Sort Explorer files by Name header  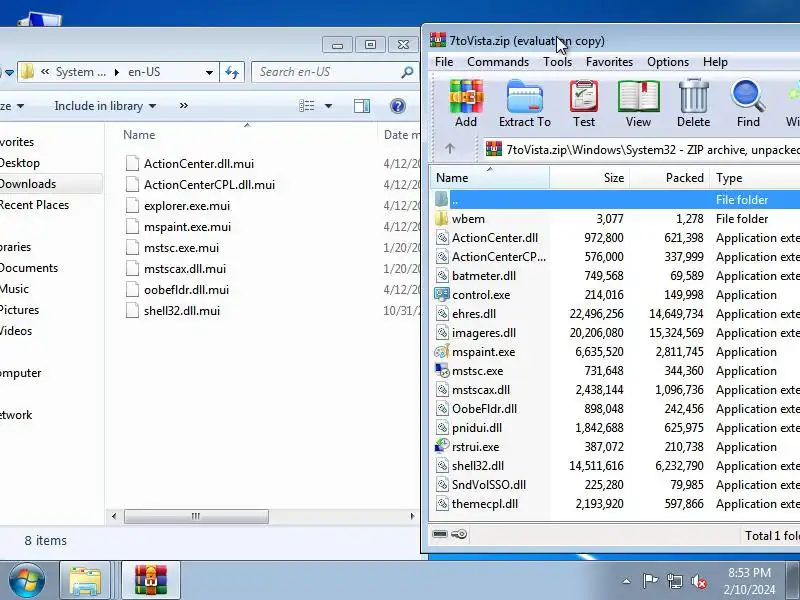click(x=247, y=135)
